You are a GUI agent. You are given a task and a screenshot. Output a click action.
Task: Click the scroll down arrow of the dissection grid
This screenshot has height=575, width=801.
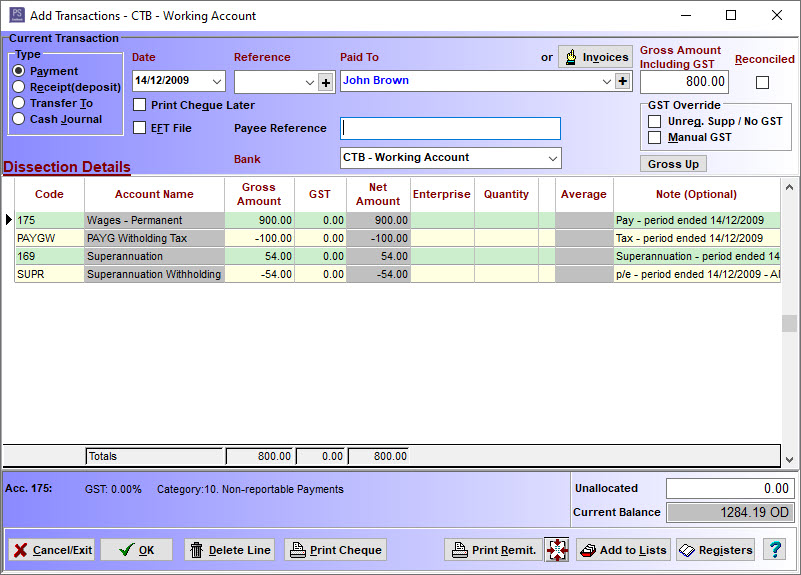point(789,460)
